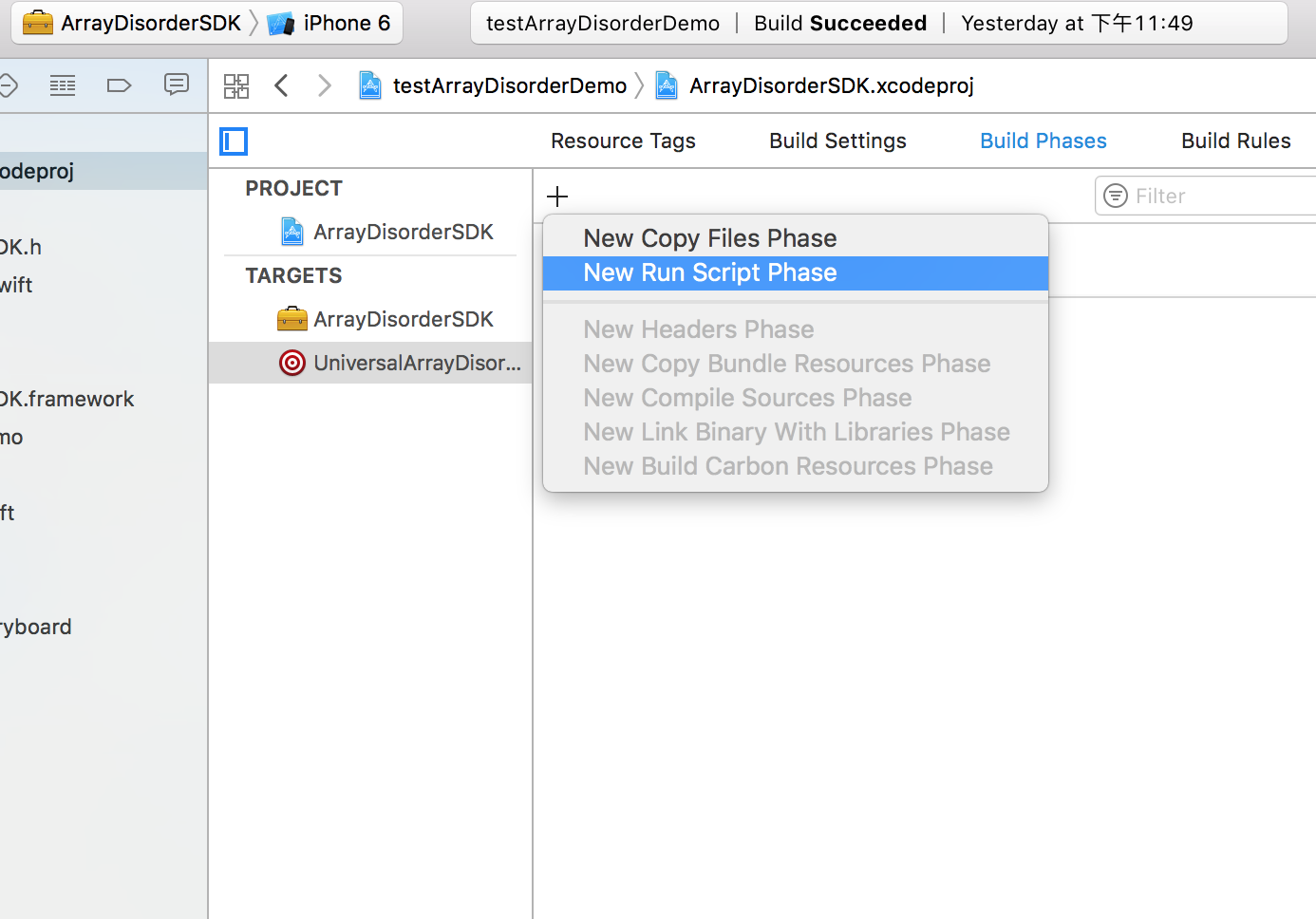Screen dimensions: 1316x919
Task: Open testArrayDisorderDemo breadcrumb in jump bar
Action: pyautogui.click(x=495, y=86)
